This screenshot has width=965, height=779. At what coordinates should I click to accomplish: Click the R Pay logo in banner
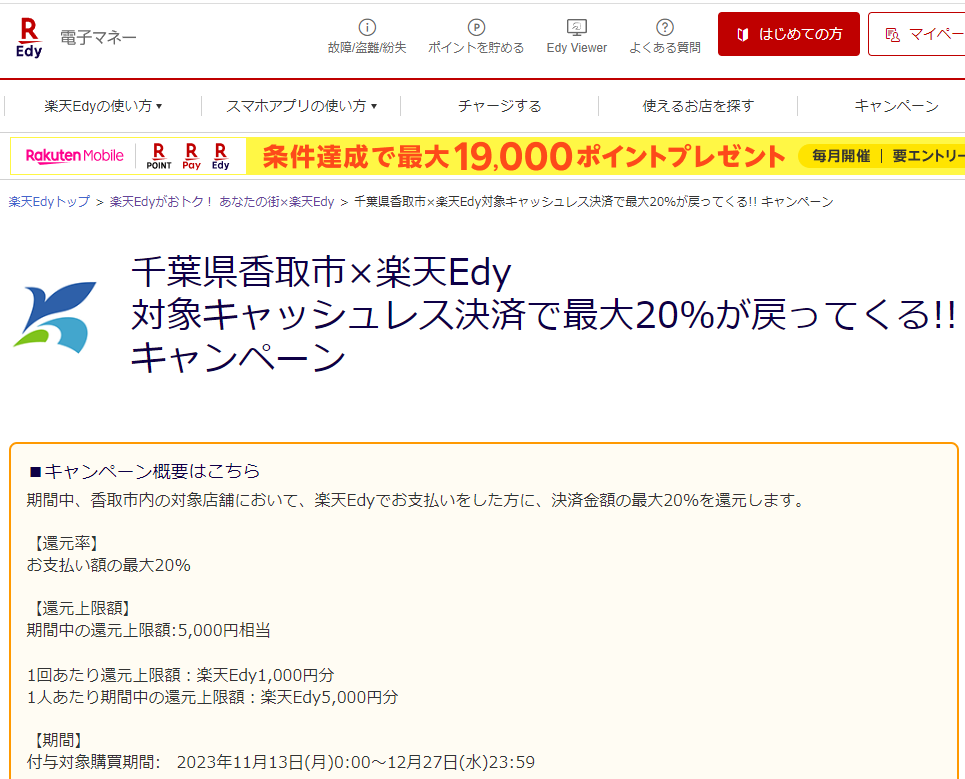pyautogui.click(x=191, y=156)
